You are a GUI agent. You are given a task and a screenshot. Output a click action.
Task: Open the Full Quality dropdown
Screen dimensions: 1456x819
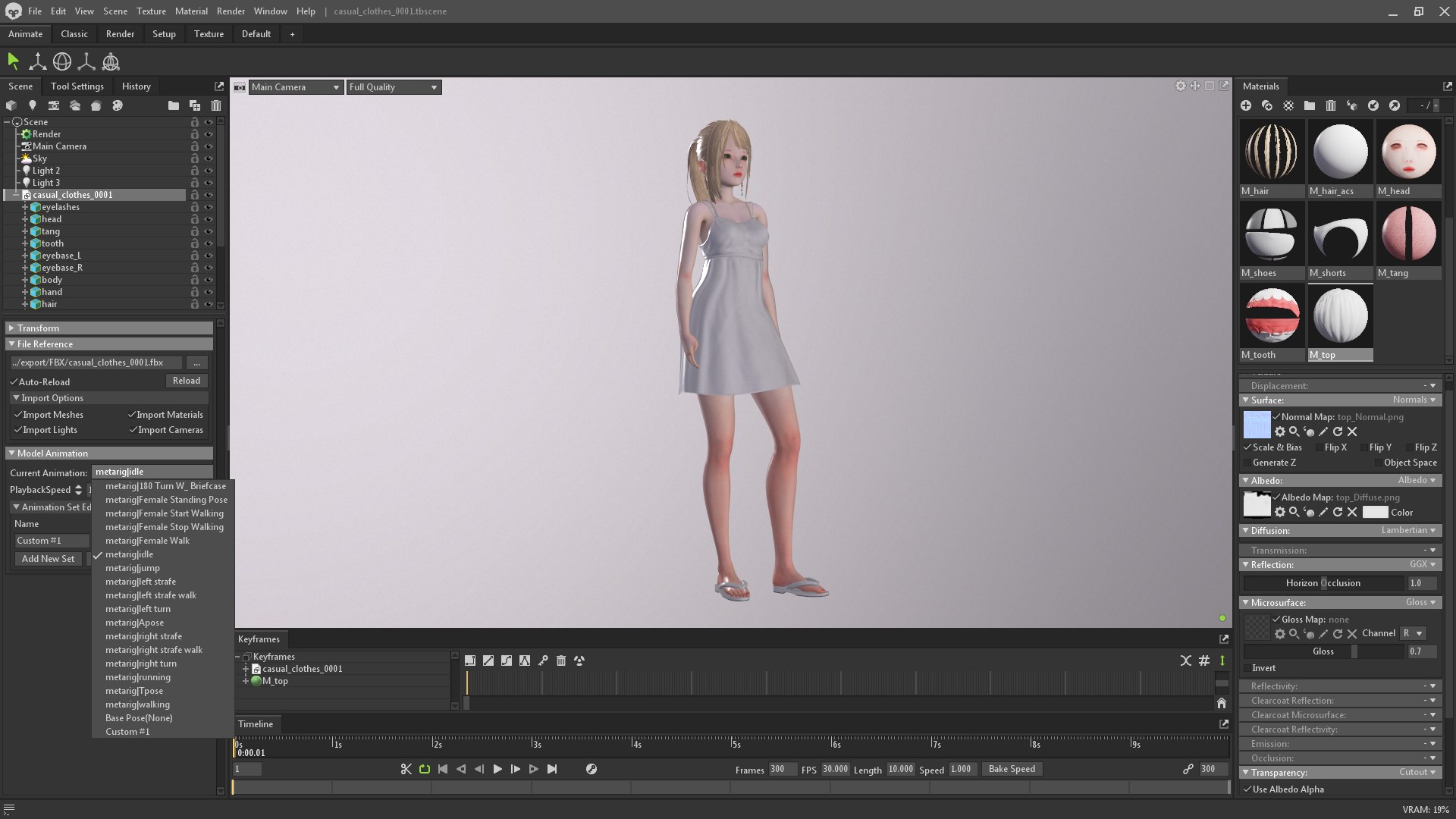393,87
